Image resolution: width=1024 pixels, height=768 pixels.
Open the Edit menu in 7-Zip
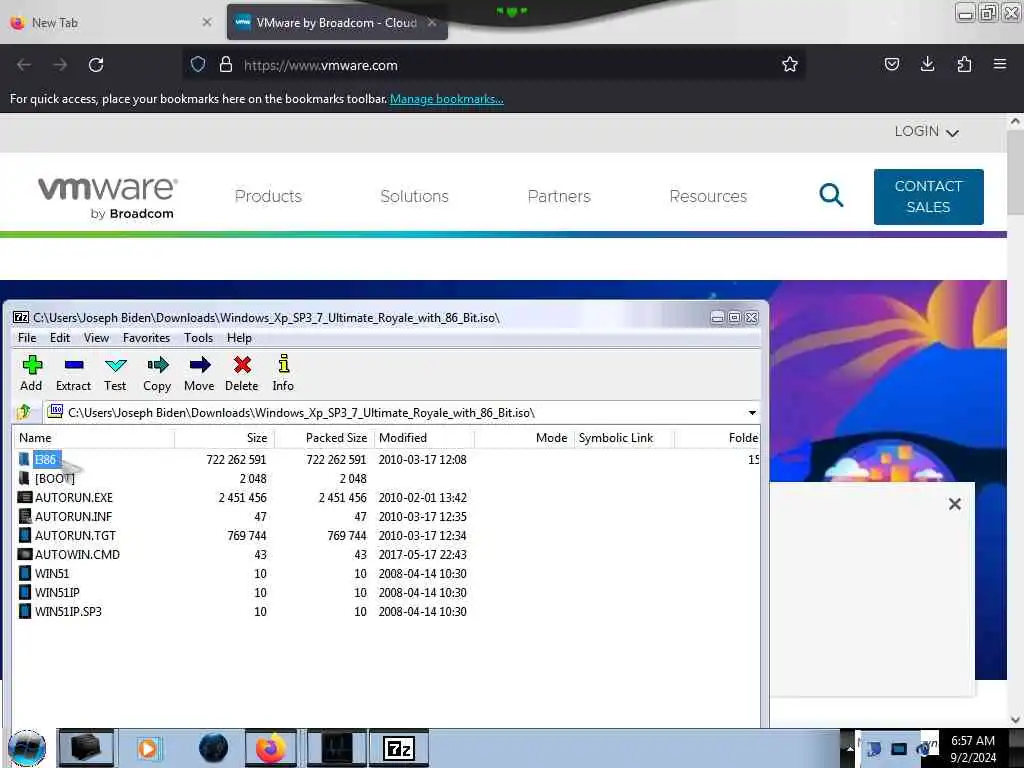[59, 338]
